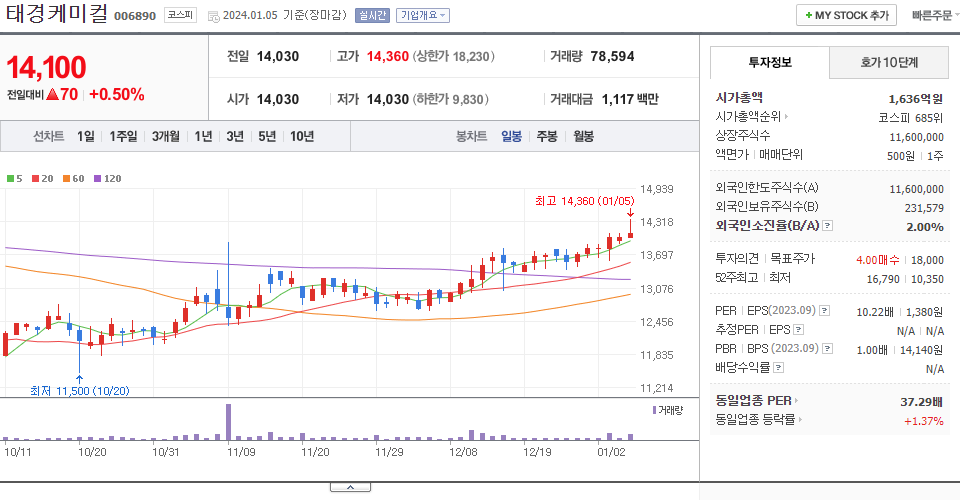Viewport: 960px width, 500px height.
Task: Select 3개월 line chart period
Action: click(165, 136)
